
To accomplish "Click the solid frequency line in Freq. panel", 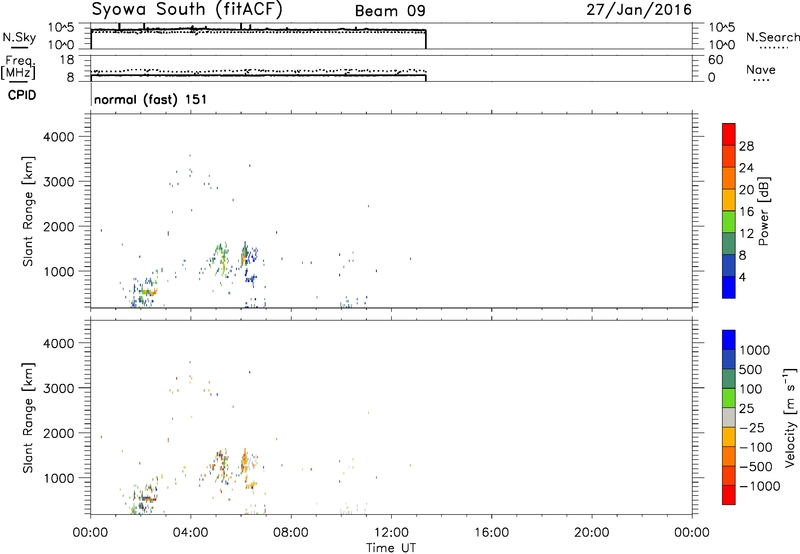I will [x=258, y=75].
